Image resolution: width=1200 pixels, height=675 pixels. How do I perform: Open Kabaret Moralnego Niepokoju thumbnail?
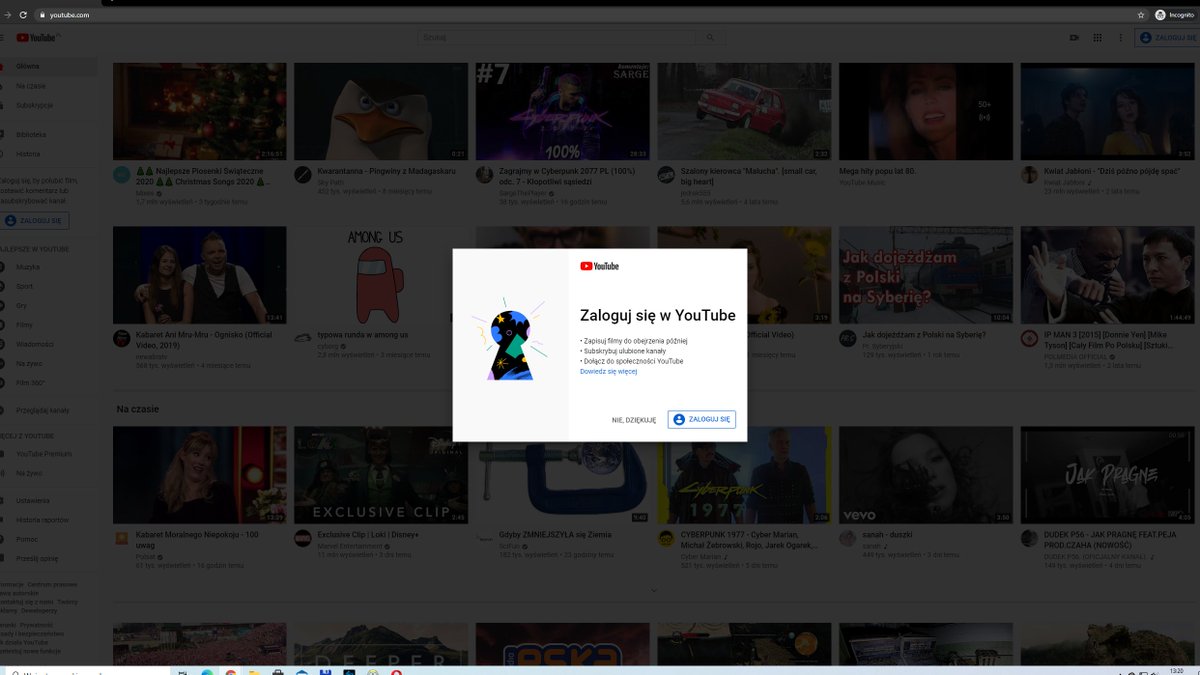point(200,476)
